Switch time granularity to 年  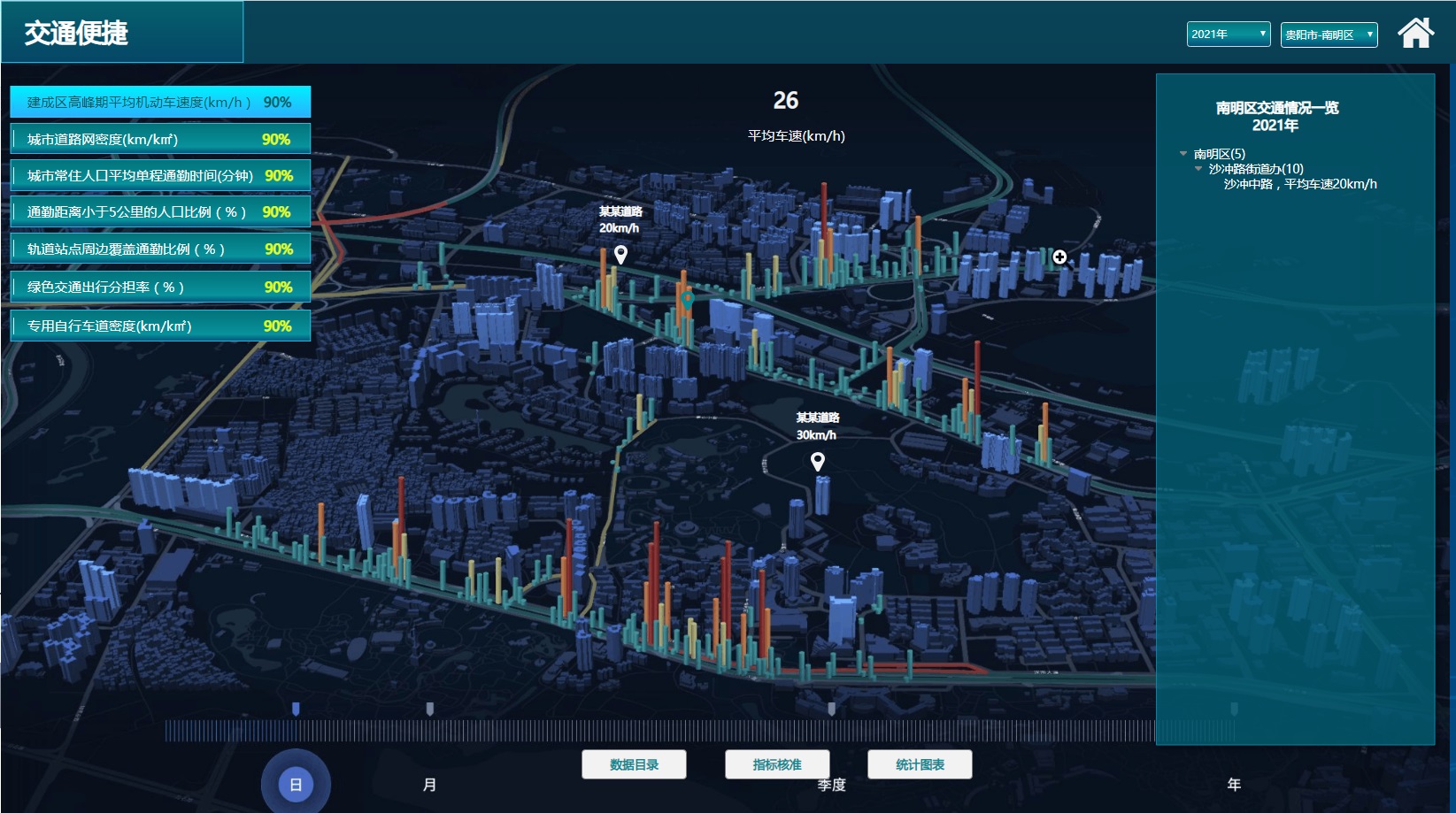coord(1233,784)
